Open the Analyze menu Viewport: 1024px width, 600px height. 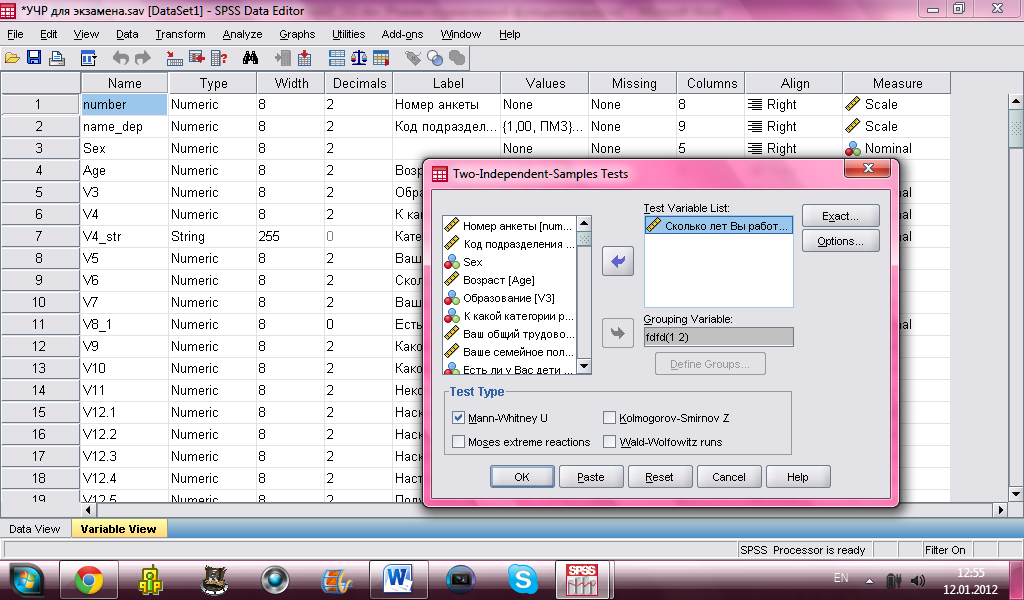point(242,34)
